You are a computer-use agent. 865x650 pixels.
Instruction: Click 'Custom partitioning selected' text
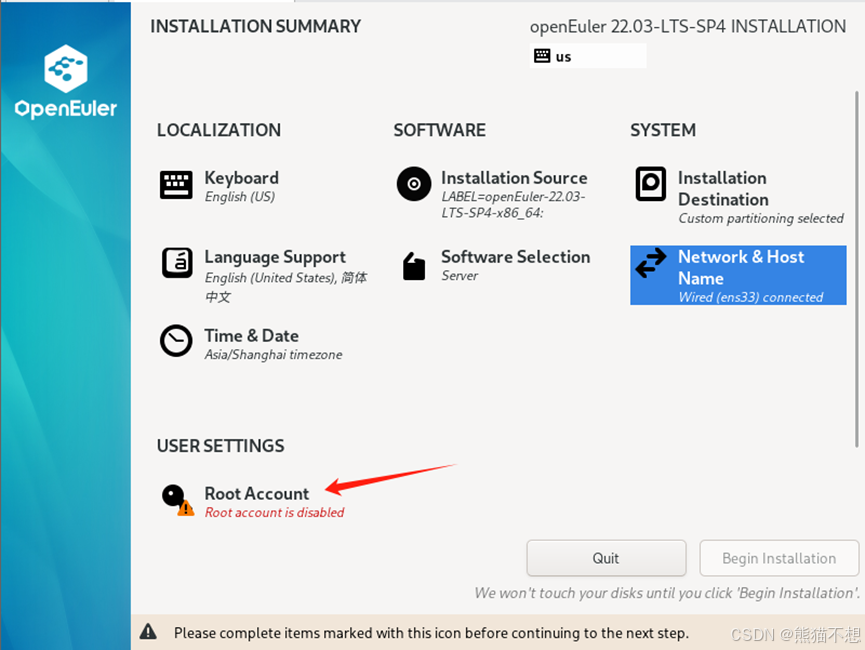tap(761, 219)
